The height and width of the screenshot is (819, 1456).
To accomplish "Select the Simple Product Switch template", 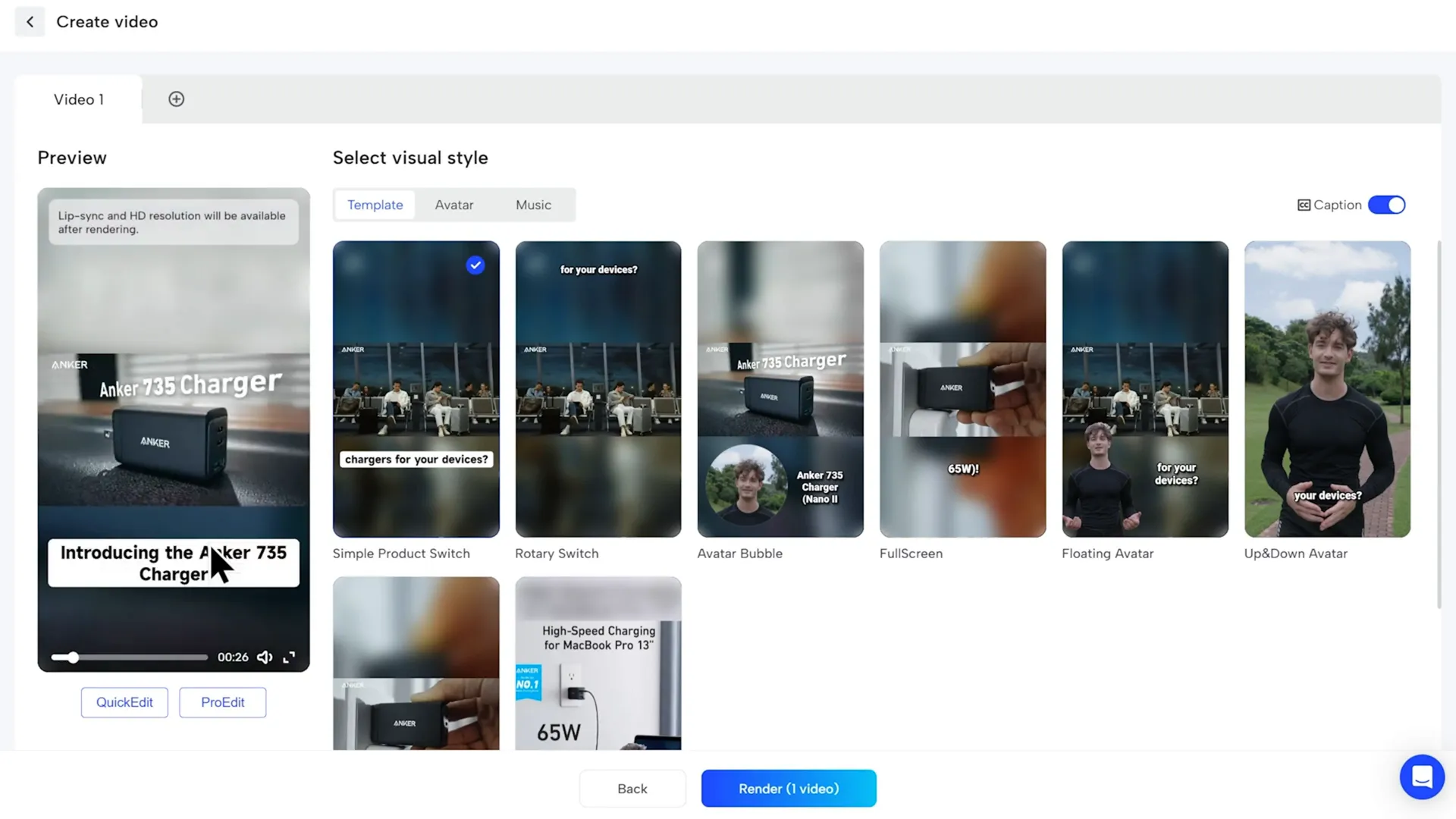I will 416,389.
